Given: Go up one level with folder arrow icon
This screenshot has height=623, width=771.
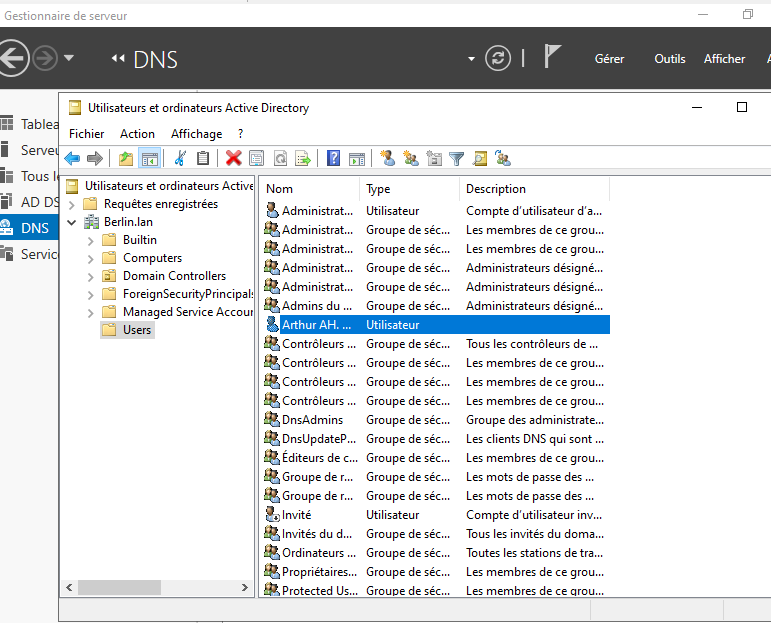Looking at the screenshot, I should [126, 158].
